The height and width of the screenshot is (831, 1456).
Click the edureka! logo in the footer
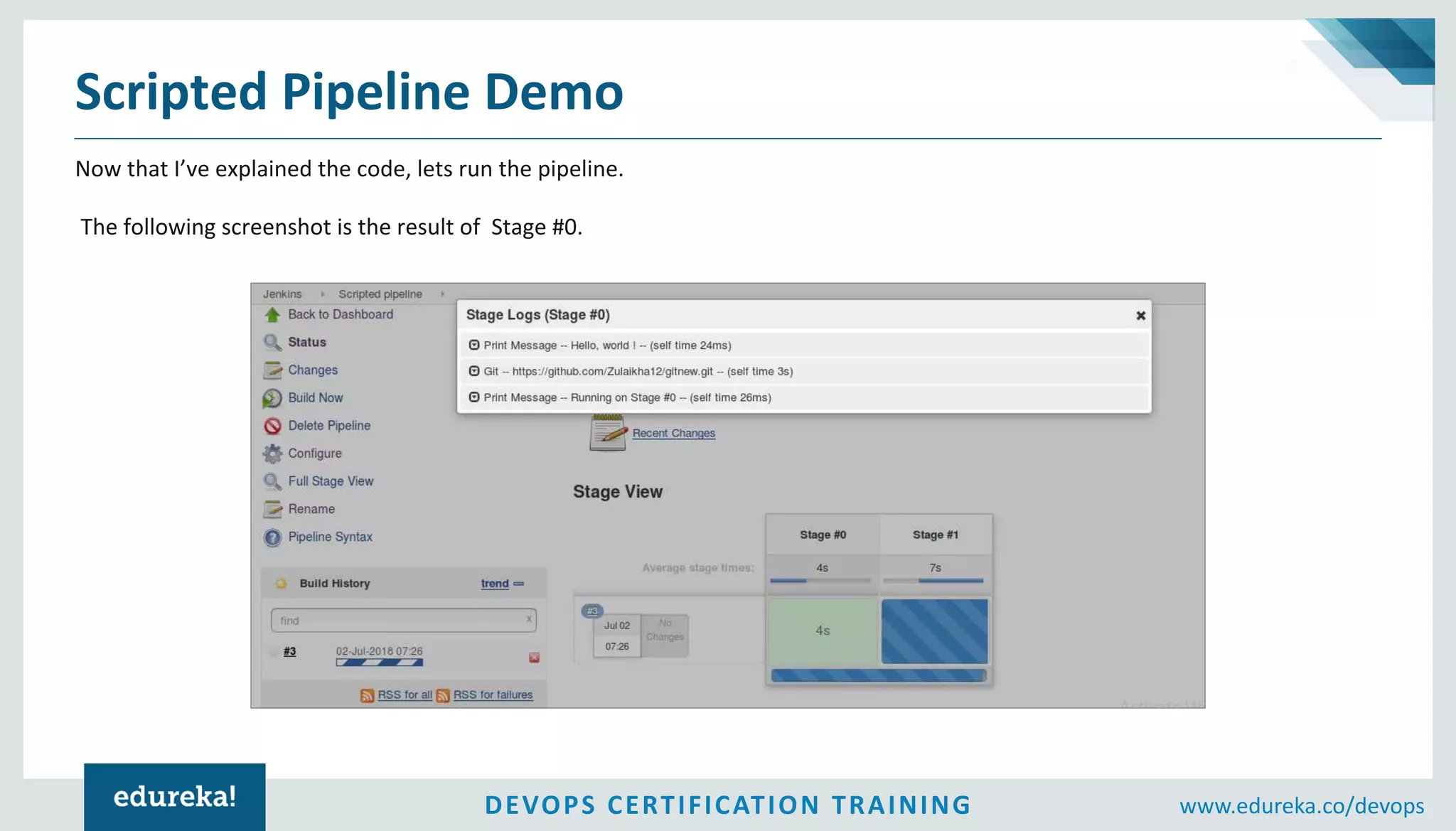point(175,797)
